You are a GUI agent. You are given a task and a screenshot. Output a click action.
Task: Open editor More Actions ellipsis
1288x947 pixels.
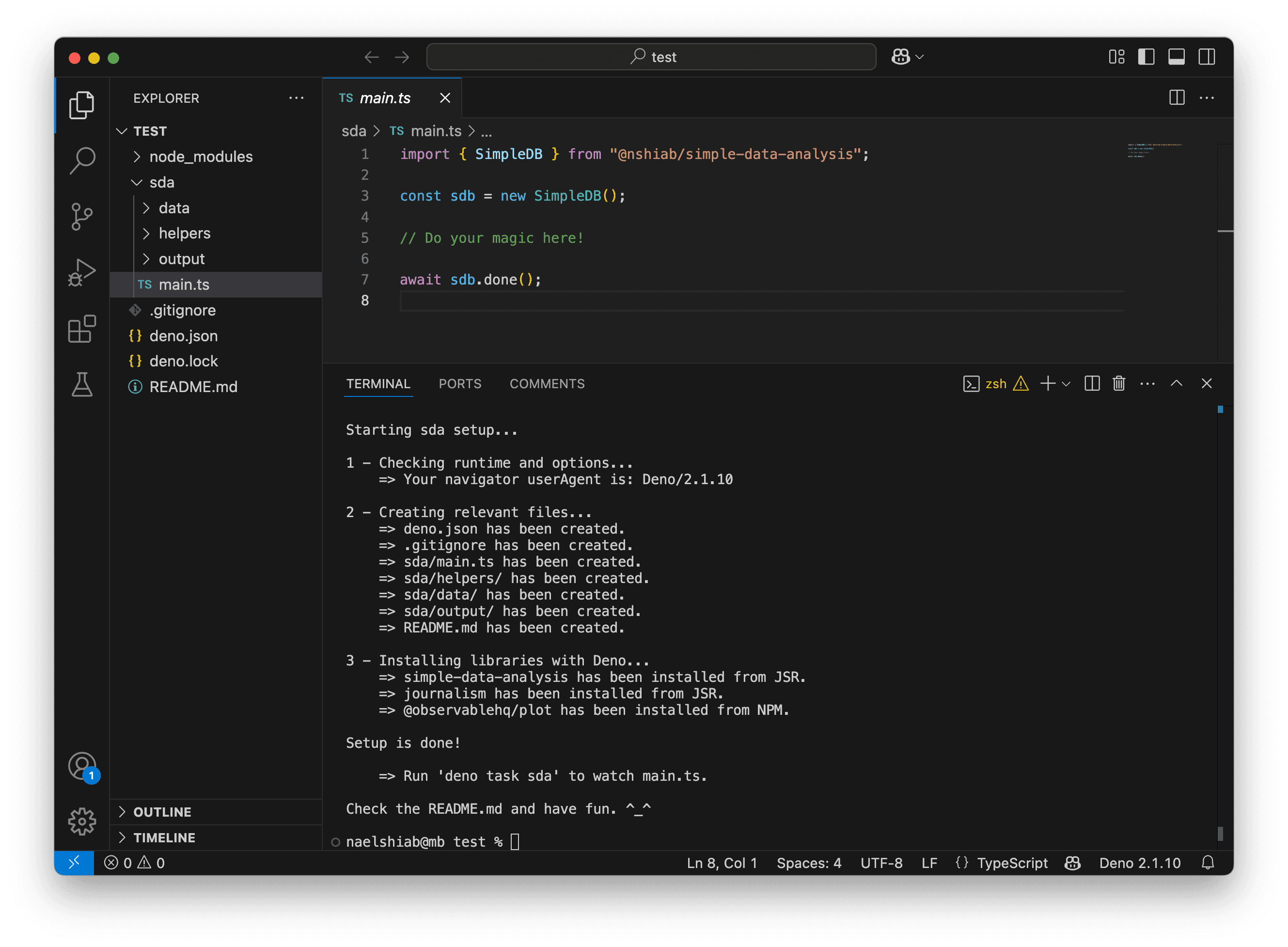(1207, 97)
